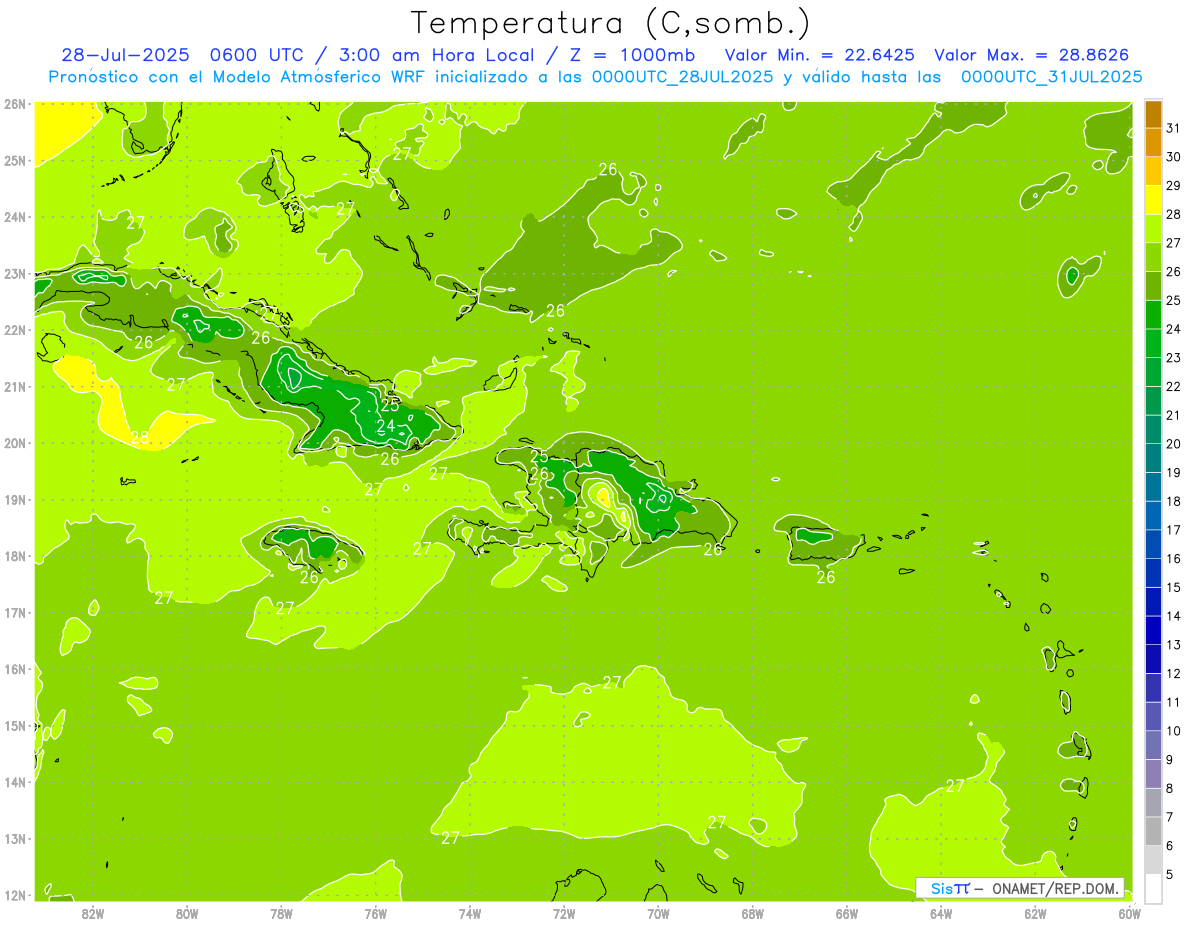Click the colorbar label "5"
This screenshot has height=927, width=1200.
[1170, 874]
